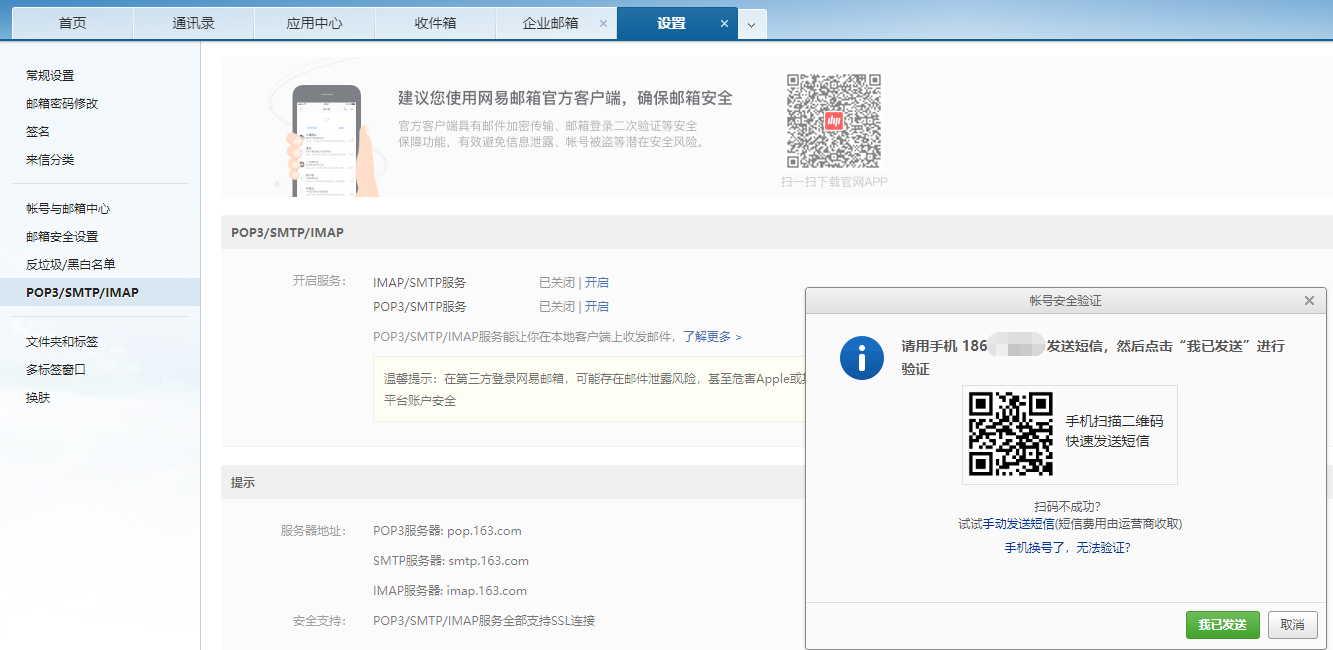Go to the 通讯录 tab
1333x650 pixels.
click(x=193, y=23)
